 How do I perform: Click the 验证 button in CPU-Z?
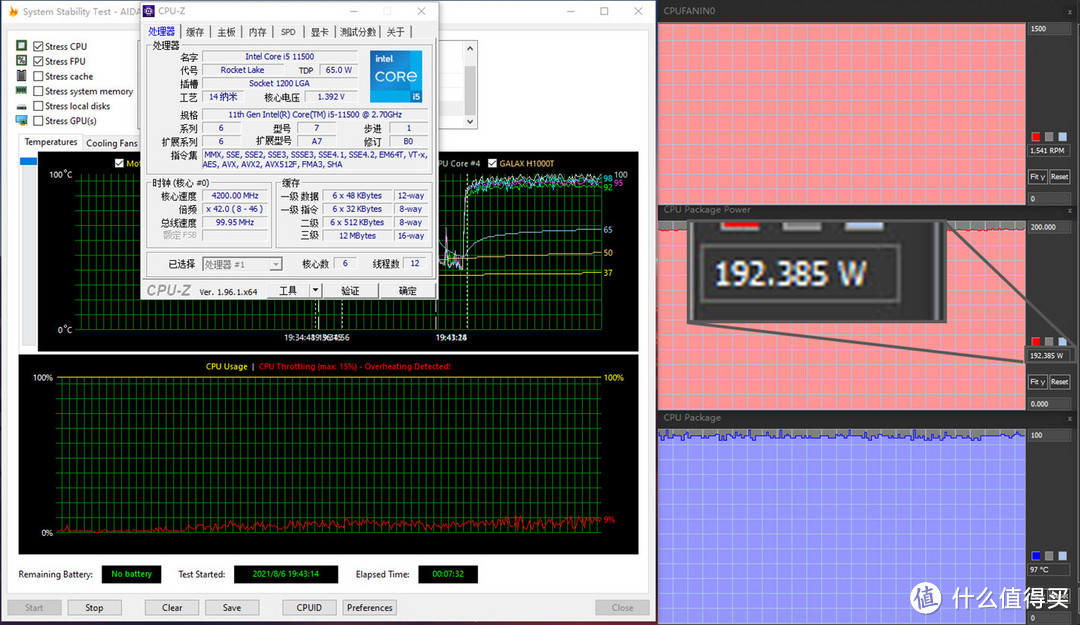pos(351,290)
